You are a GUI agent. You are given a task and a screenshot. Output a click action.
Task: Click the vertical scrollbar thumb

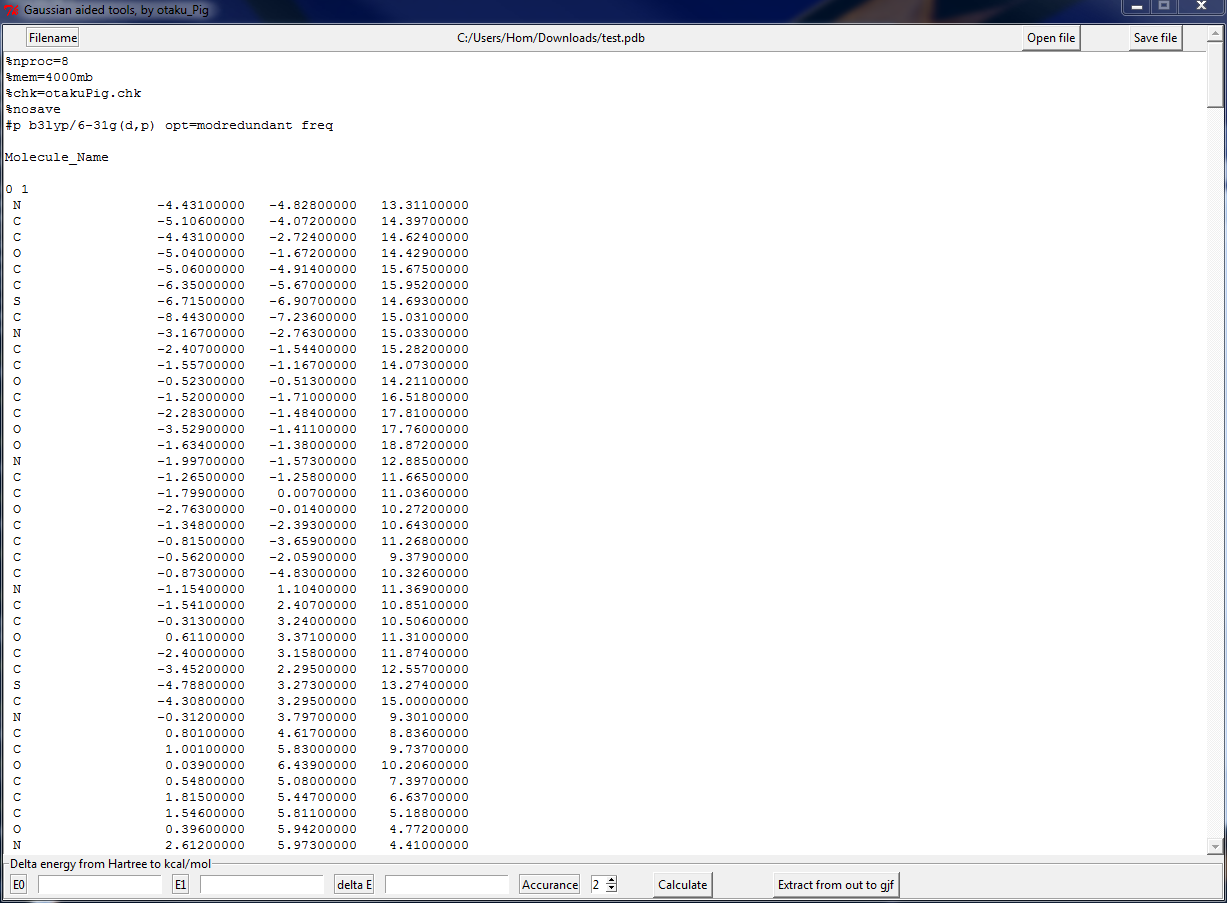click(1215, 74)
